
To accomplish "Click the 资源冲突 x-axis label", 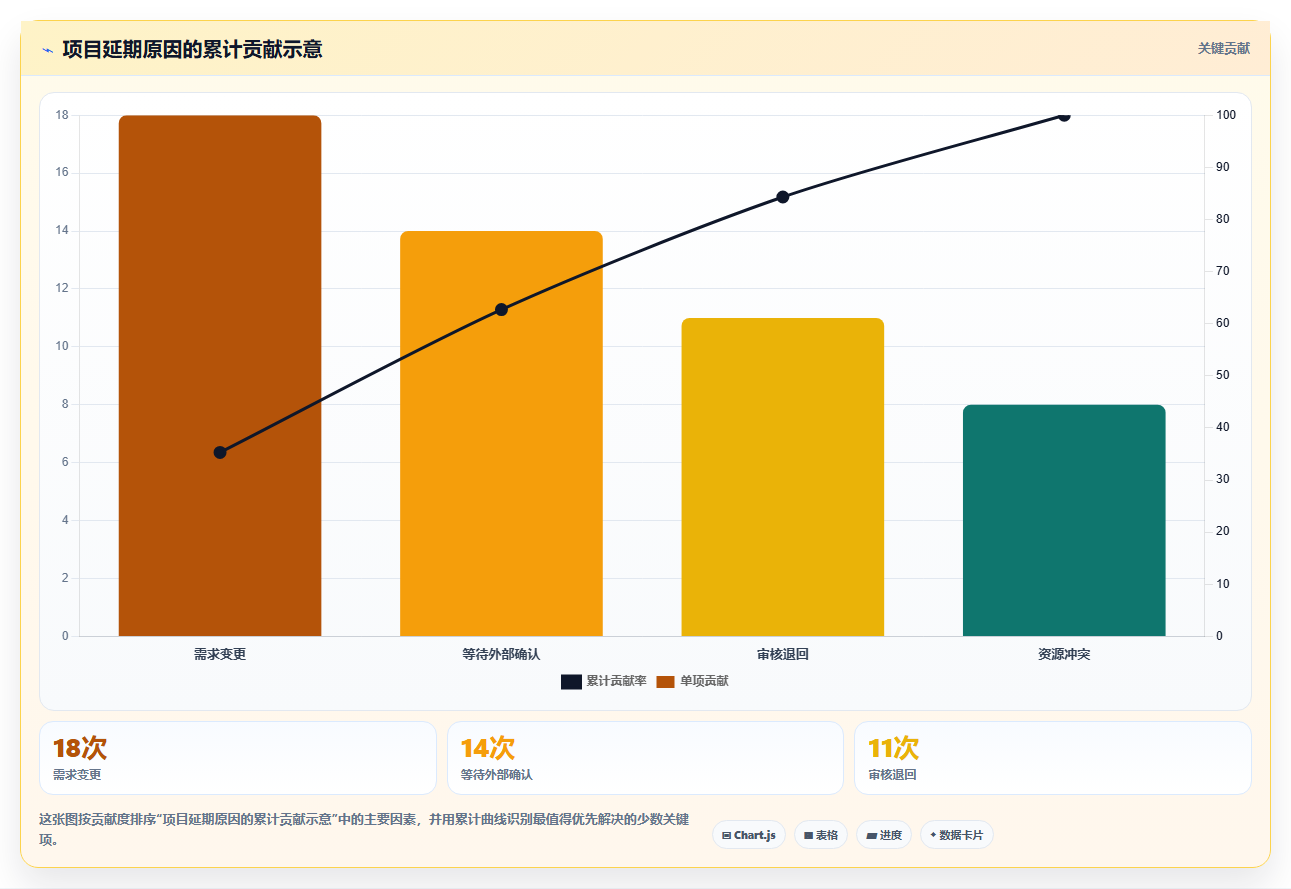I will (x=1064, y=654).
